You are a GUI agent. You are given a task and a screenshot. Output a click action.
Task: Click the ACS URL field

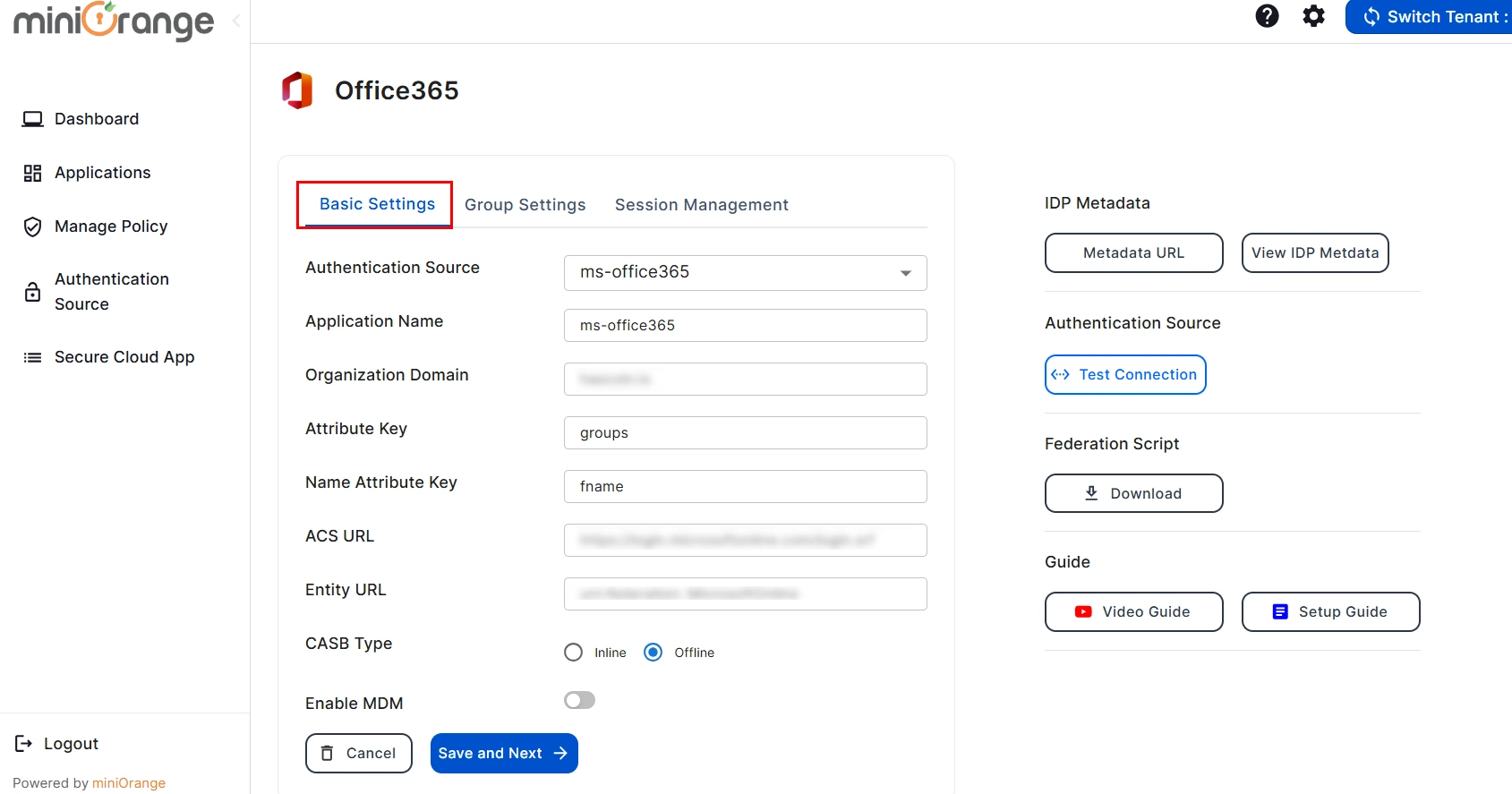tap(745, 541)
